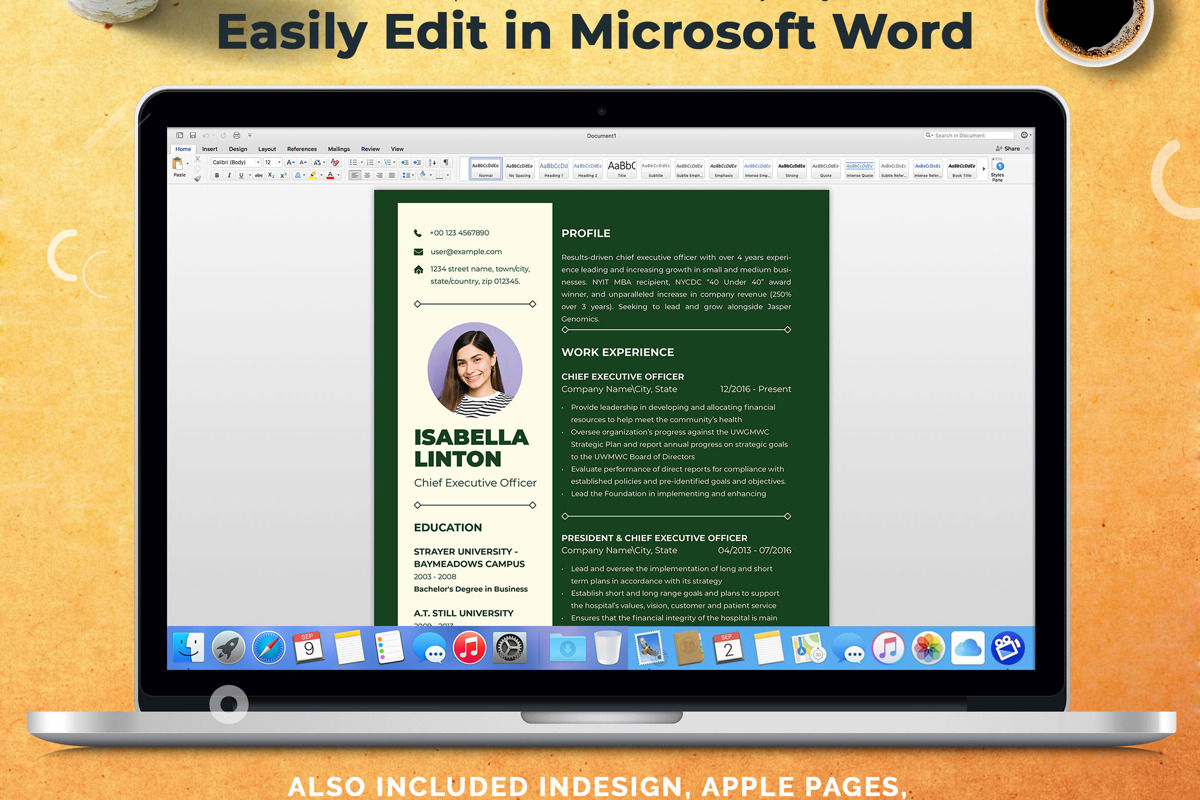Open the Styles Pane
The width and height of the screenshot is (1200, 800).
(x=1000, y=170)
